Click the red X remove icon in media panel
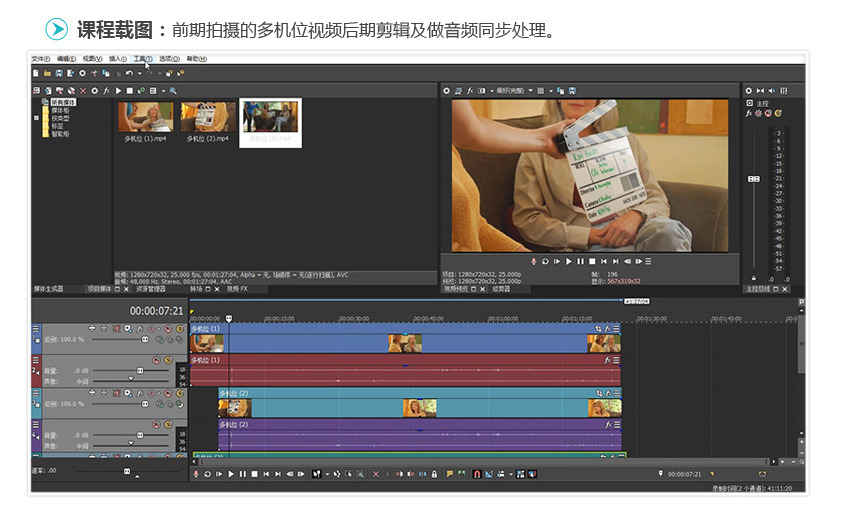Screen dimensions: 850x521 click(x=83, y=91)
